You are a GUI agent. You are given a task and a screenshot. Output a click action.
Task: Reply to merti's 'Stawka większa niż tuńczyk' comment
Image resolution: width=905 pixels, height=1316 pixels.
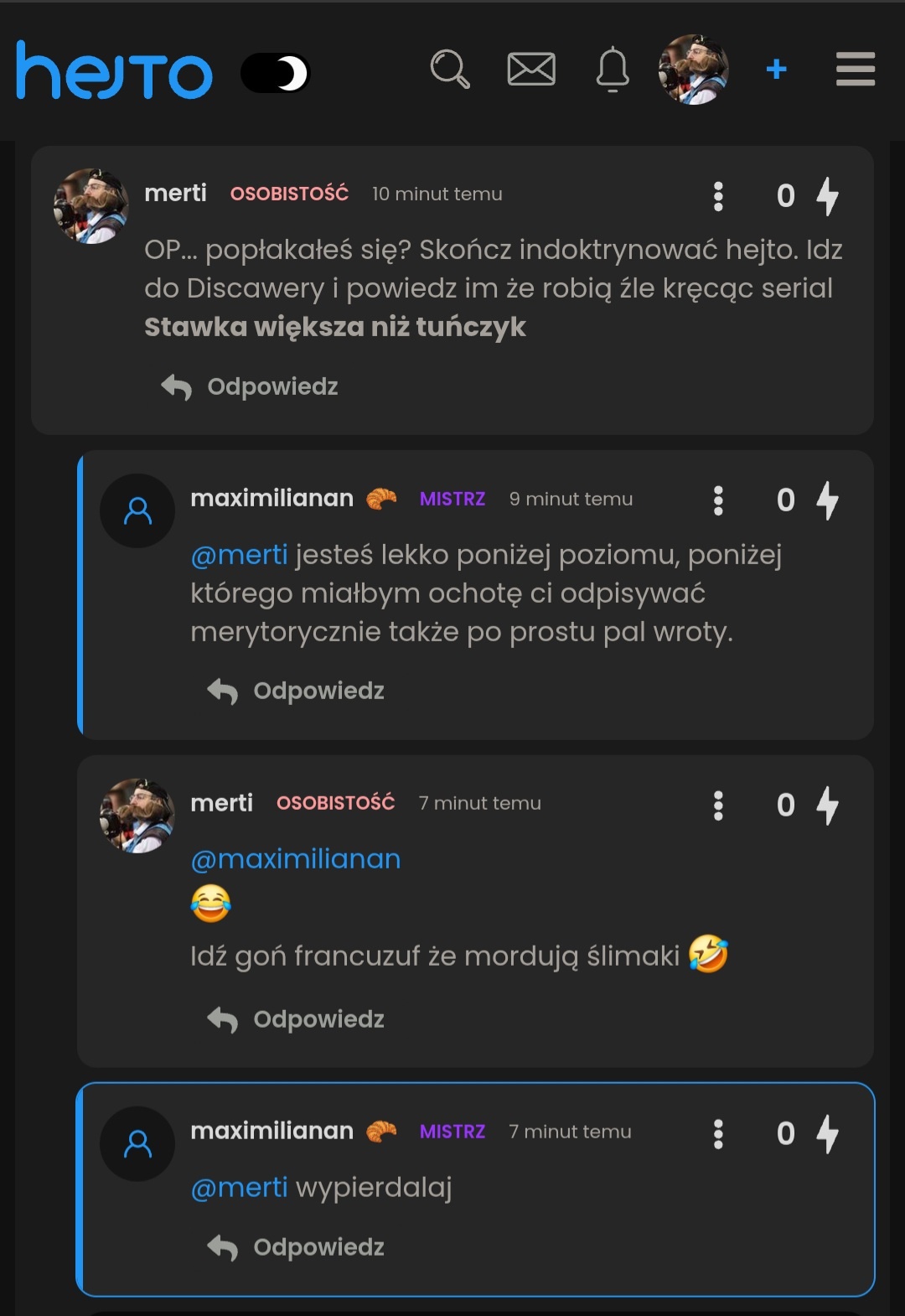250,386
